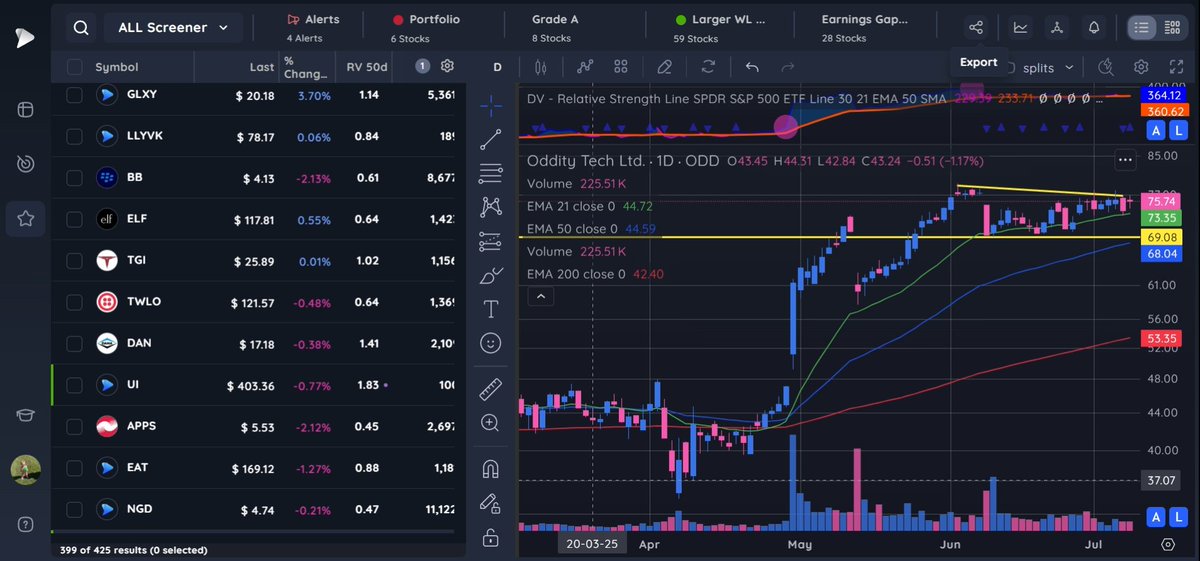Viewport: 1200px width, 561px height.
Task: Click the pencil drawing icon in the chart toolbar
Action: [x=663, y=67]
